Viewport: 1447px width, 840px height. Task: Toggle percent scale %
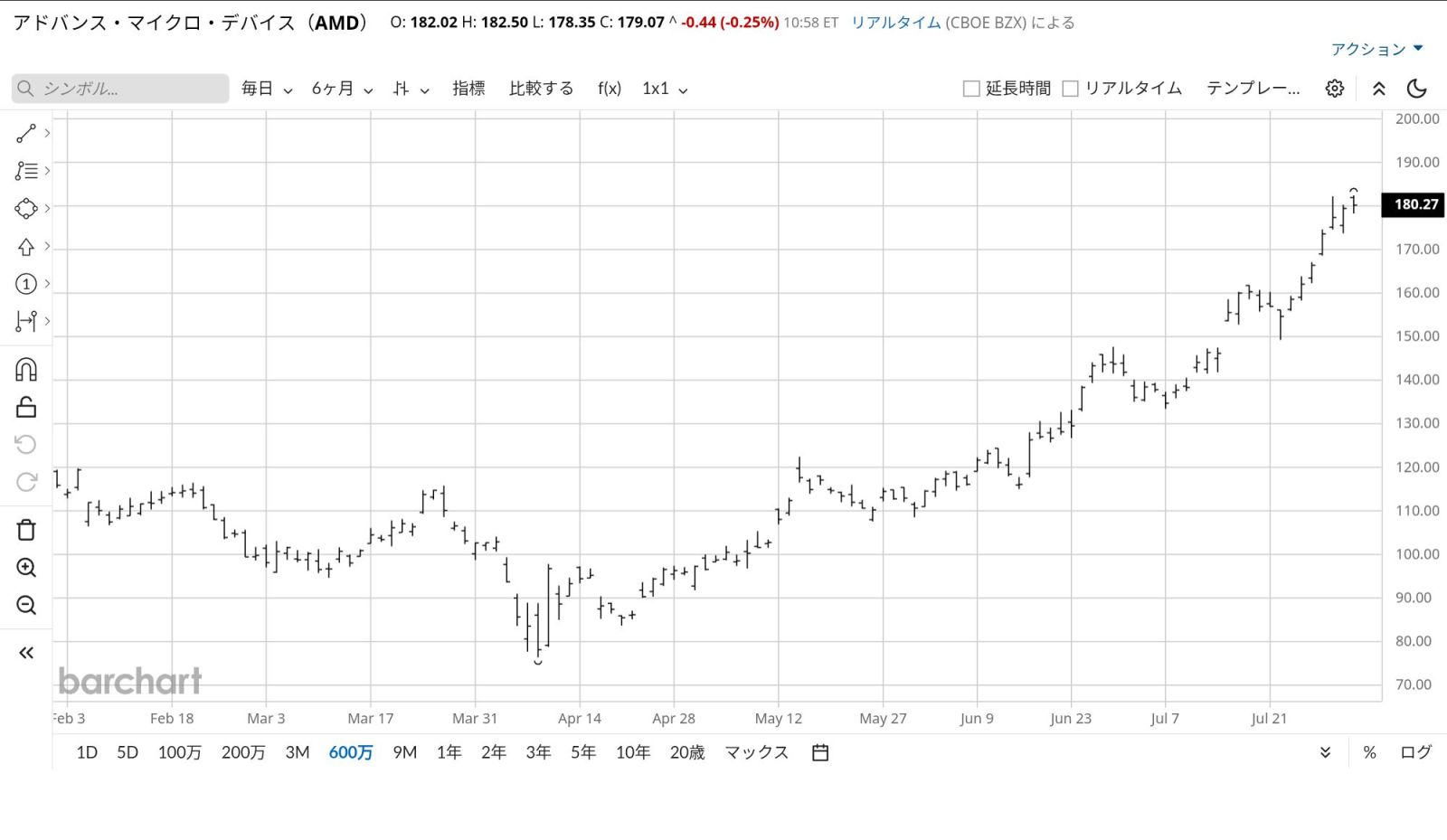click(x=1369, y=752)
